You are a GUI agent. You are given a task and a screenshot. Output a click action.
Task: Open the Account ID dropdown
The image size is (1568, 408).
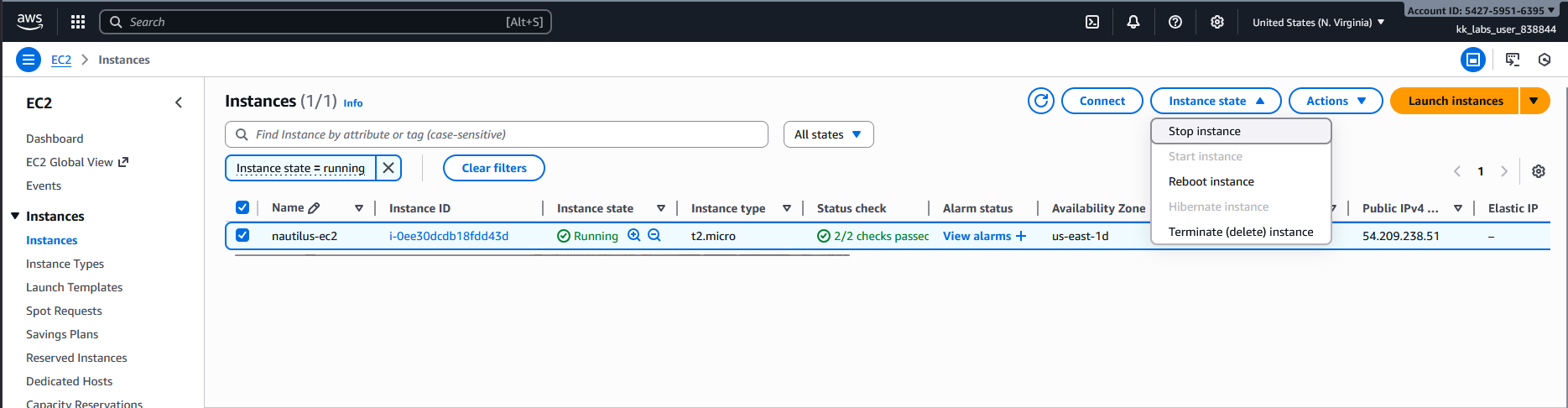click(x=1480, y=11)
